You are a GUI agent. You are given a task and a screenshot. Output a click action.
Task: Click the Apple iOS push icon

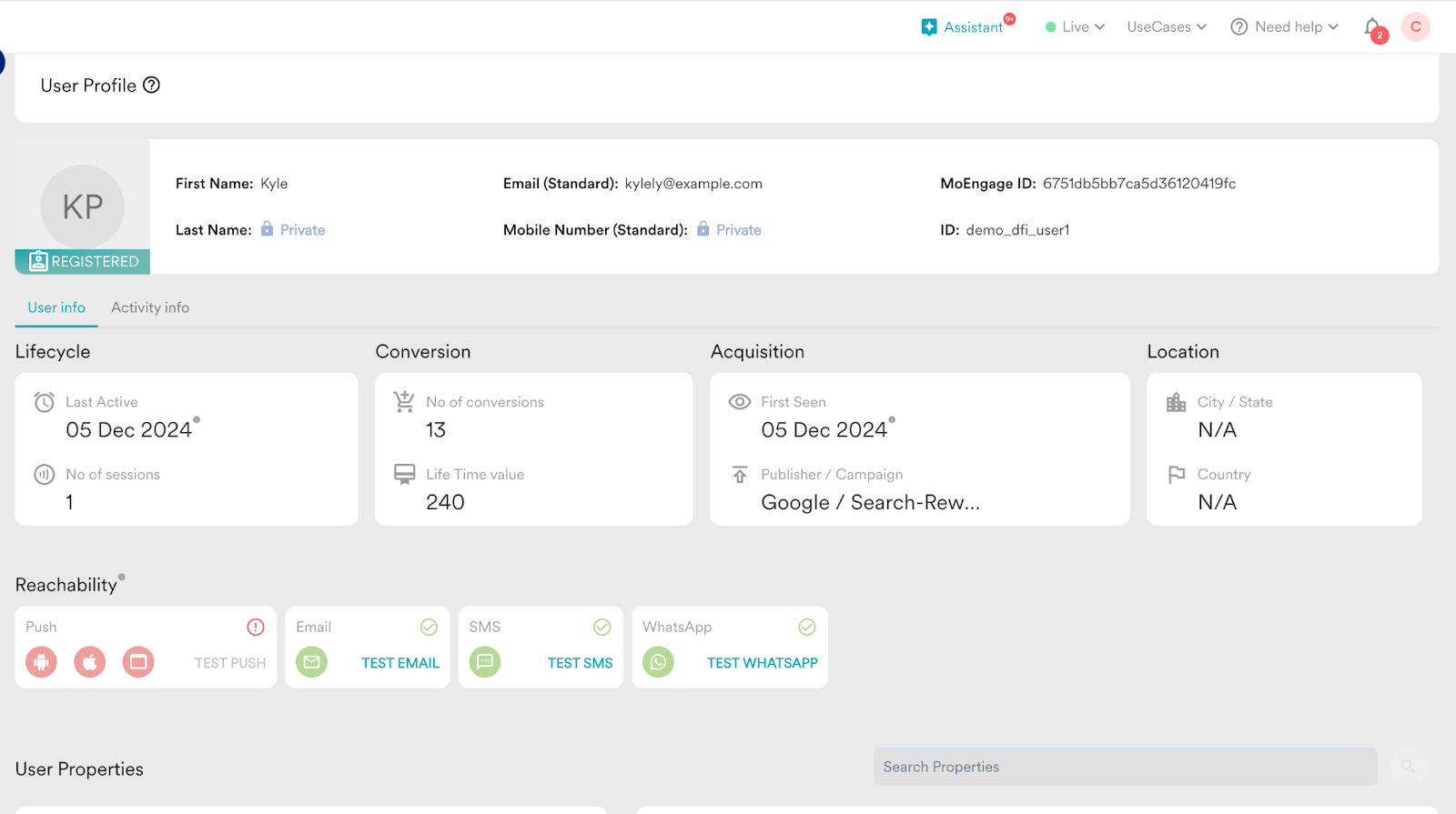coord(90,662)
